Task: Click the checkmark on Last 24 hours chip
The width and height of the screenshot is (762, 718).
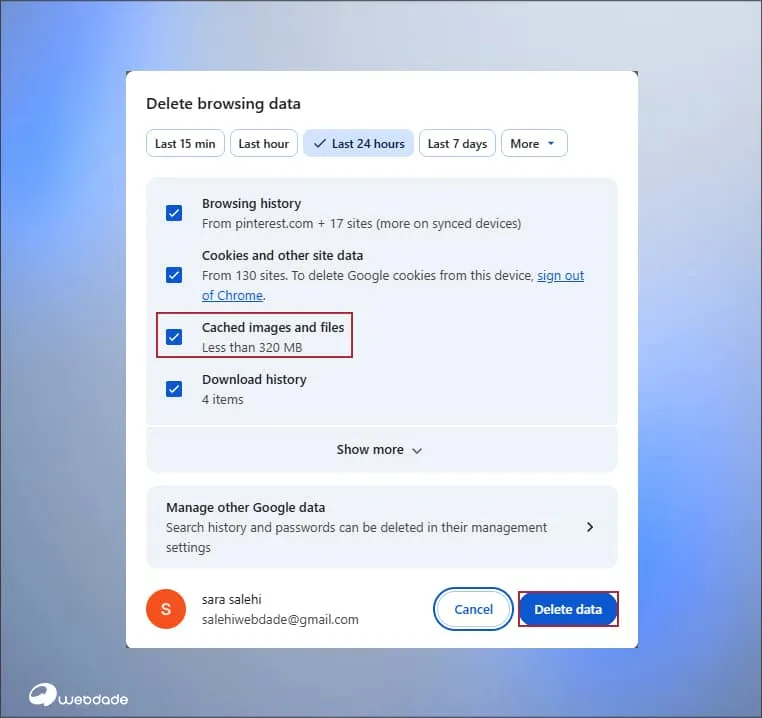Action: pyautogui.click(x=320, y=144)
